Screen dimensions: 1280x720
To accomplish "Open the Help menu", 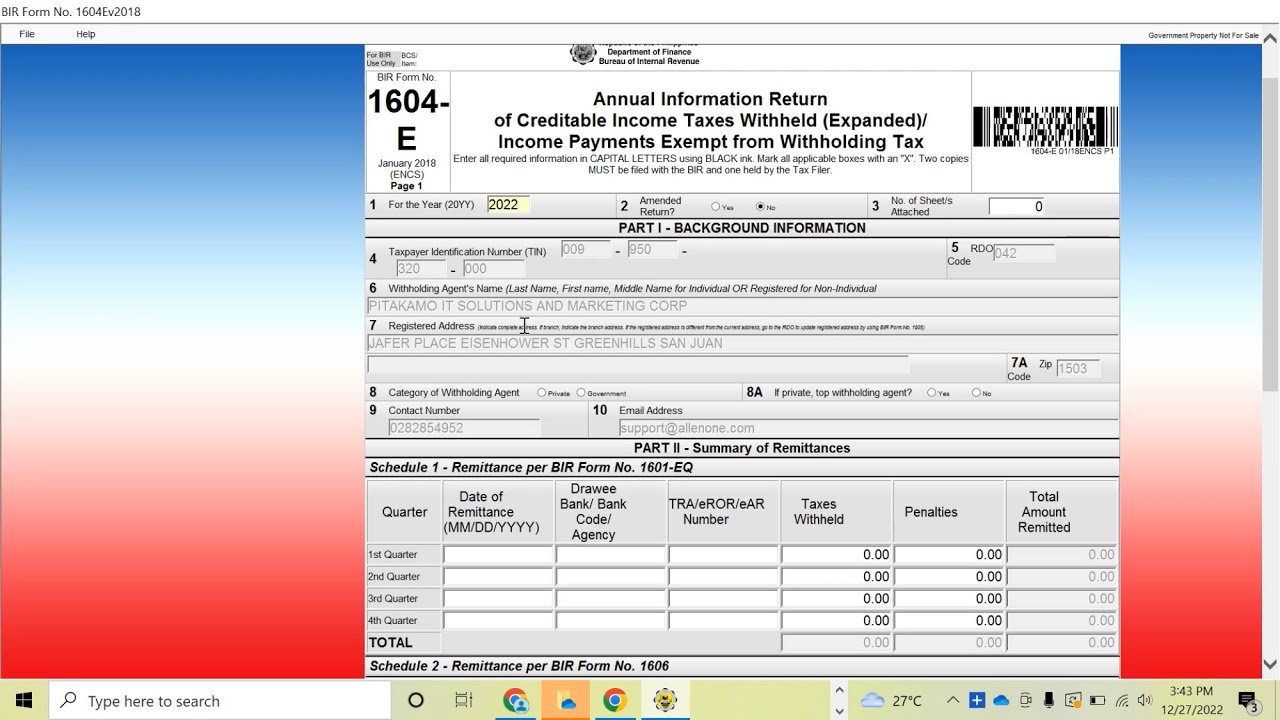I will pyautogui.click(x=86, y=34).
